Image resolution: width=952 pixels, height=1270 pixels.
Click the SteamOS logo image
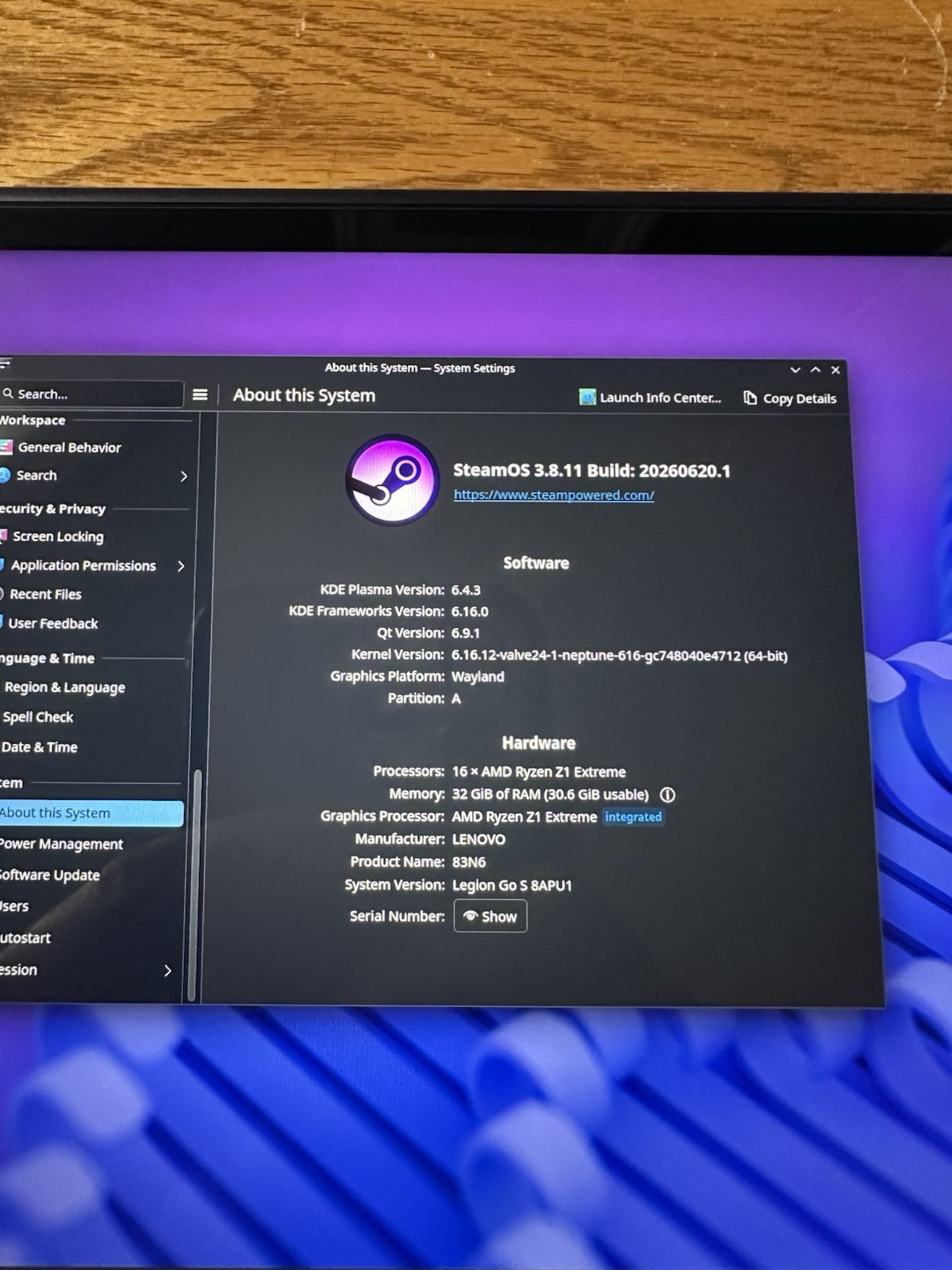tap(392, 479)
